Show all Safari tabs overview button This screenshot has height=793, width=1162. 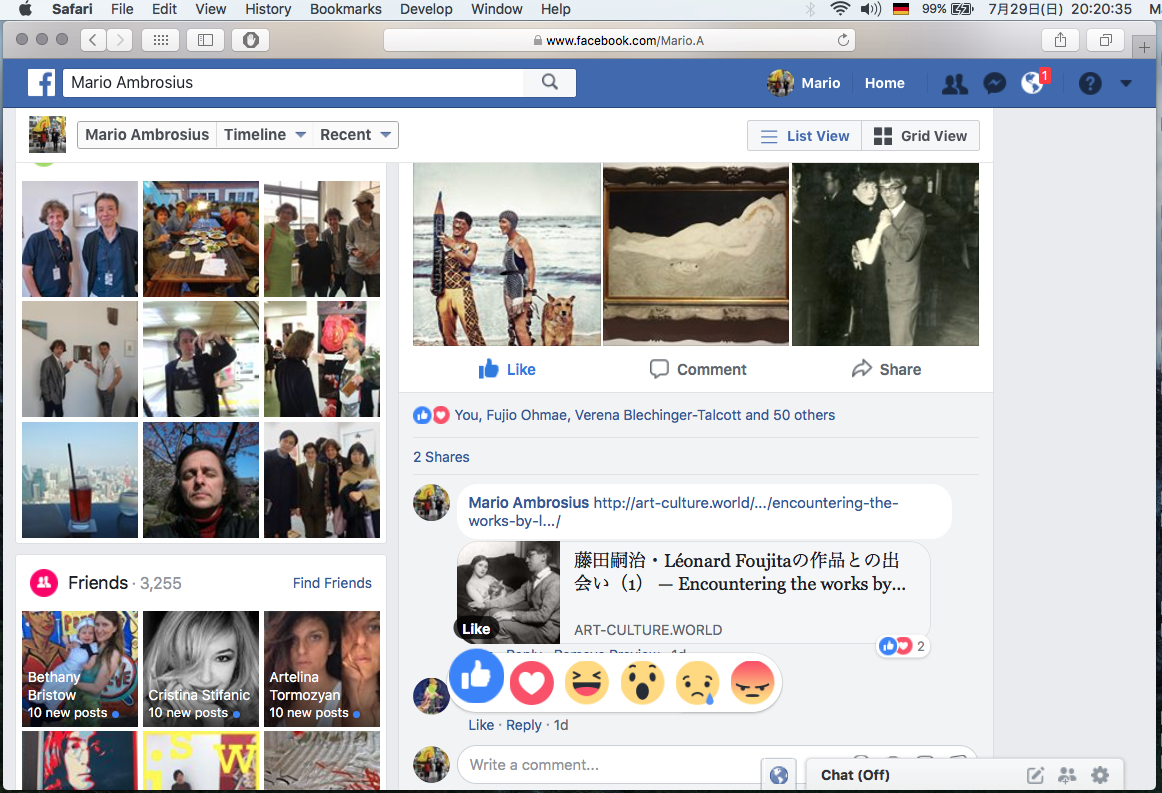point(1106,40)
